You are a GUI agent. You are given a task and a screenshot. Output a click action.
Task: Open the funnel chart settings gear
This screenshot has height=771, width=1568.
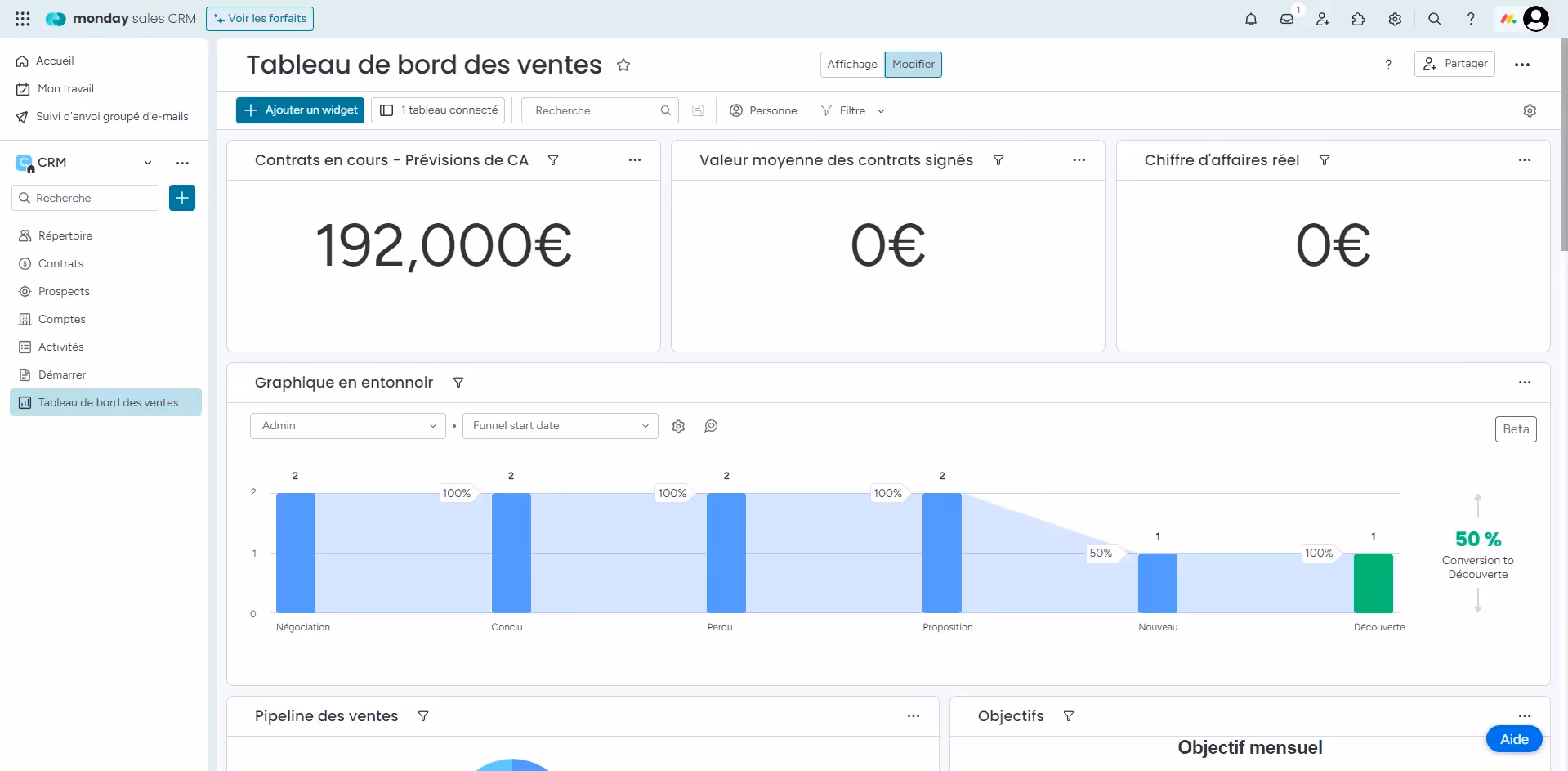(x=677, y=426)
